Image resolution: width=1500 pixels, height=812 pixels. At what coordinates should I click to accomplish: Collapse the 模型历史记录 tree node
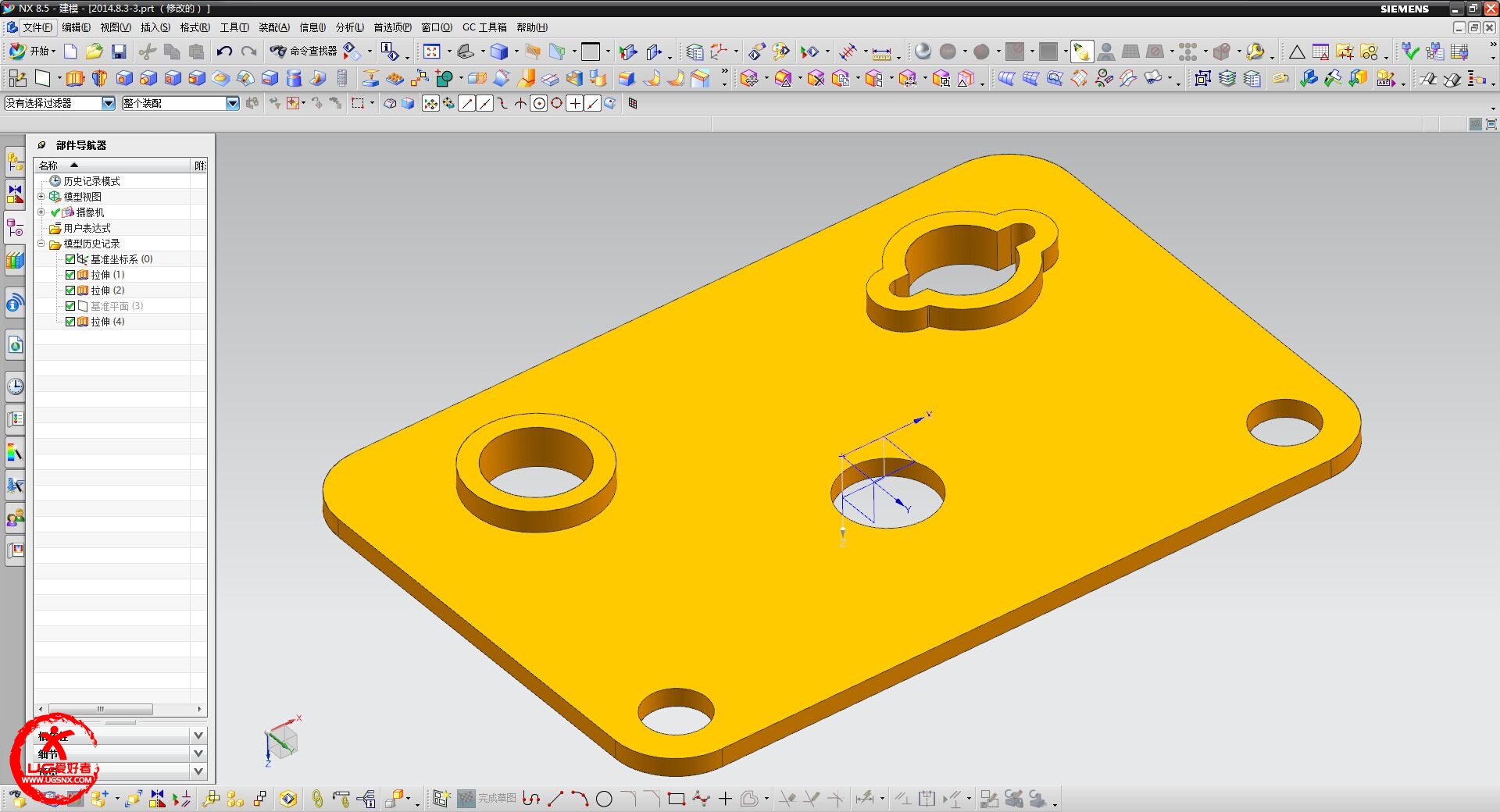tap(41, 244)
